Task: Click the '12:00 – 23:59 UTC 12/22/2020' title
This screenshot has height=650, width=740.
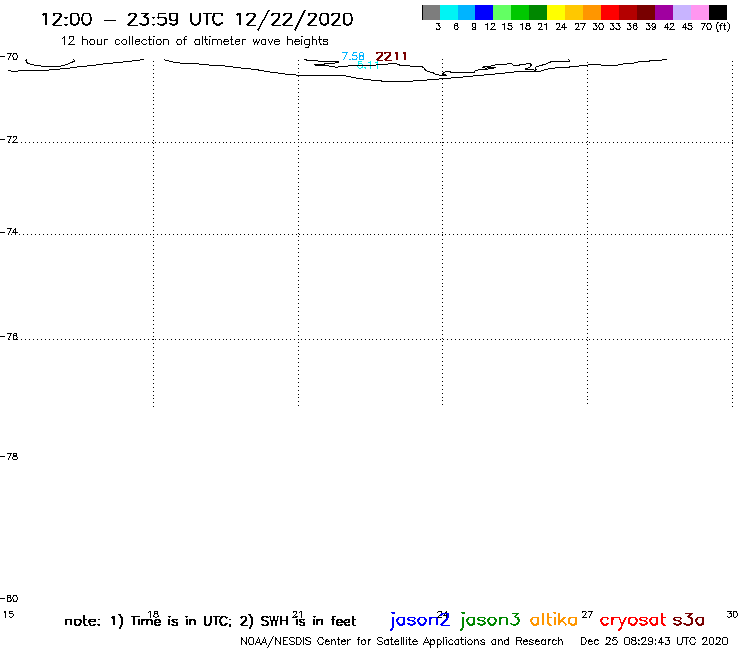Action: pyautogui.click(x=197, y=19)
